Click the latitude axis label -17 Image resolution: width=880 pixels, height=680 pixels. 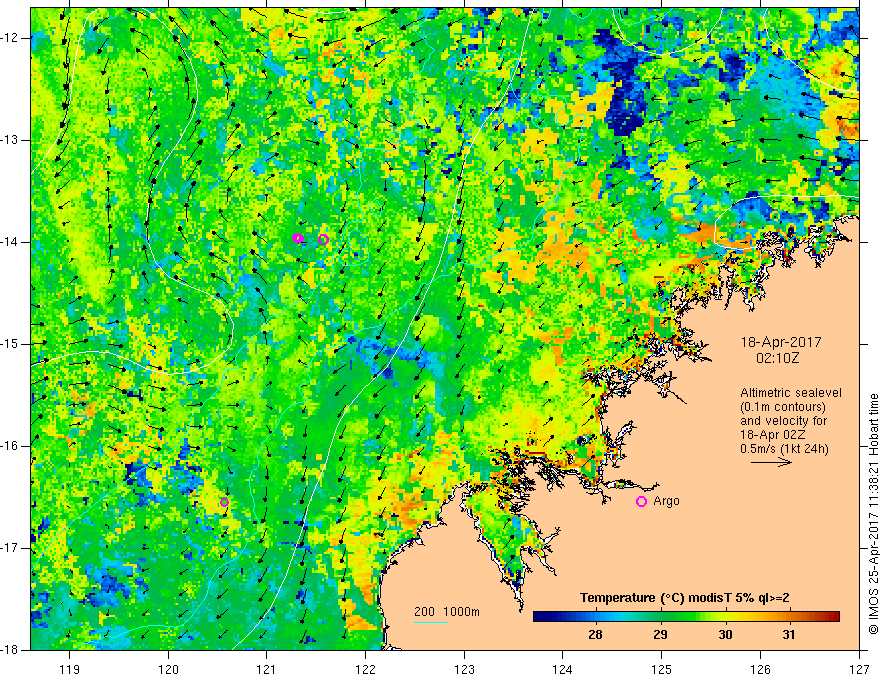(x=10, y=548)
